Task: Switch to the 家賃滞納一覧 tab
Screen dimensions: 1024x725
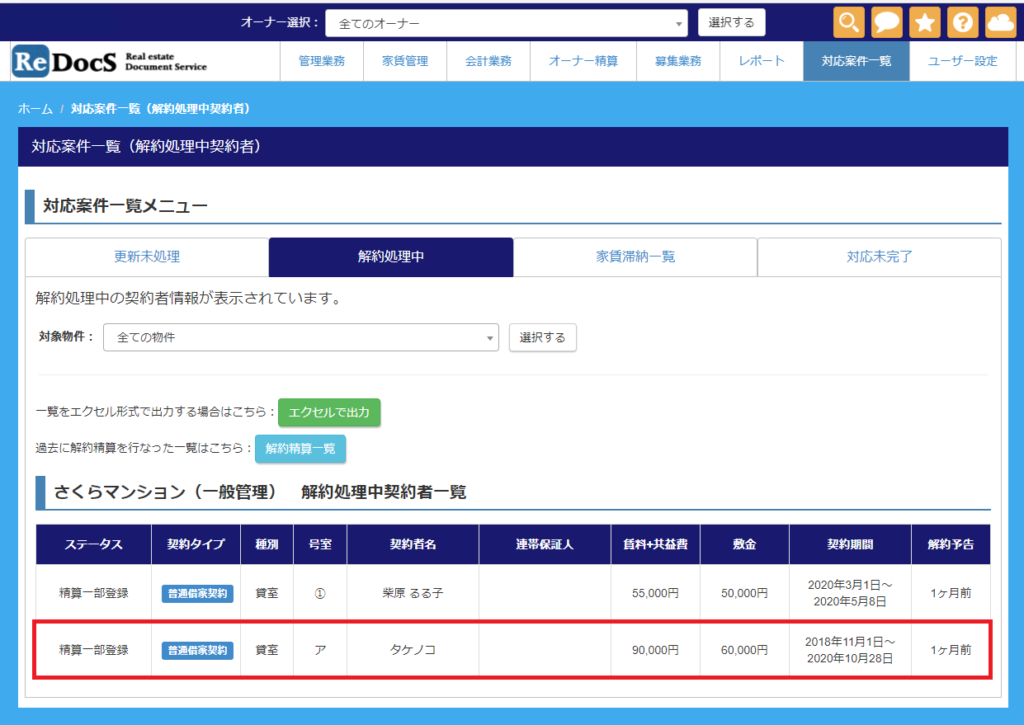Action: (x=635, y=257)
